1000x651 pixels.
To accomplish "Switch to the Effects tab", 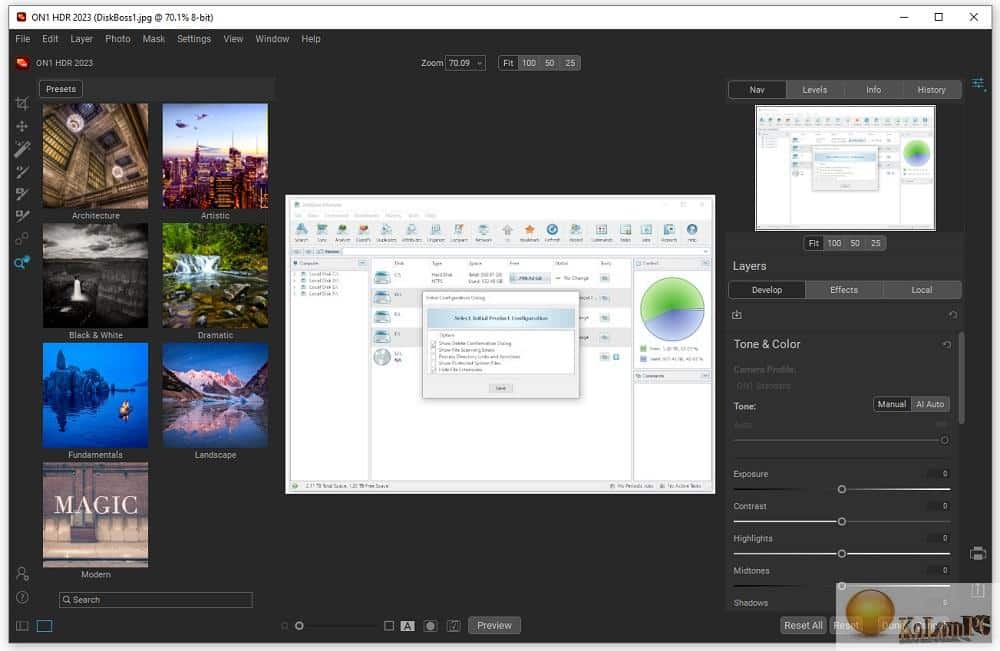I will [x=844, y=290].
